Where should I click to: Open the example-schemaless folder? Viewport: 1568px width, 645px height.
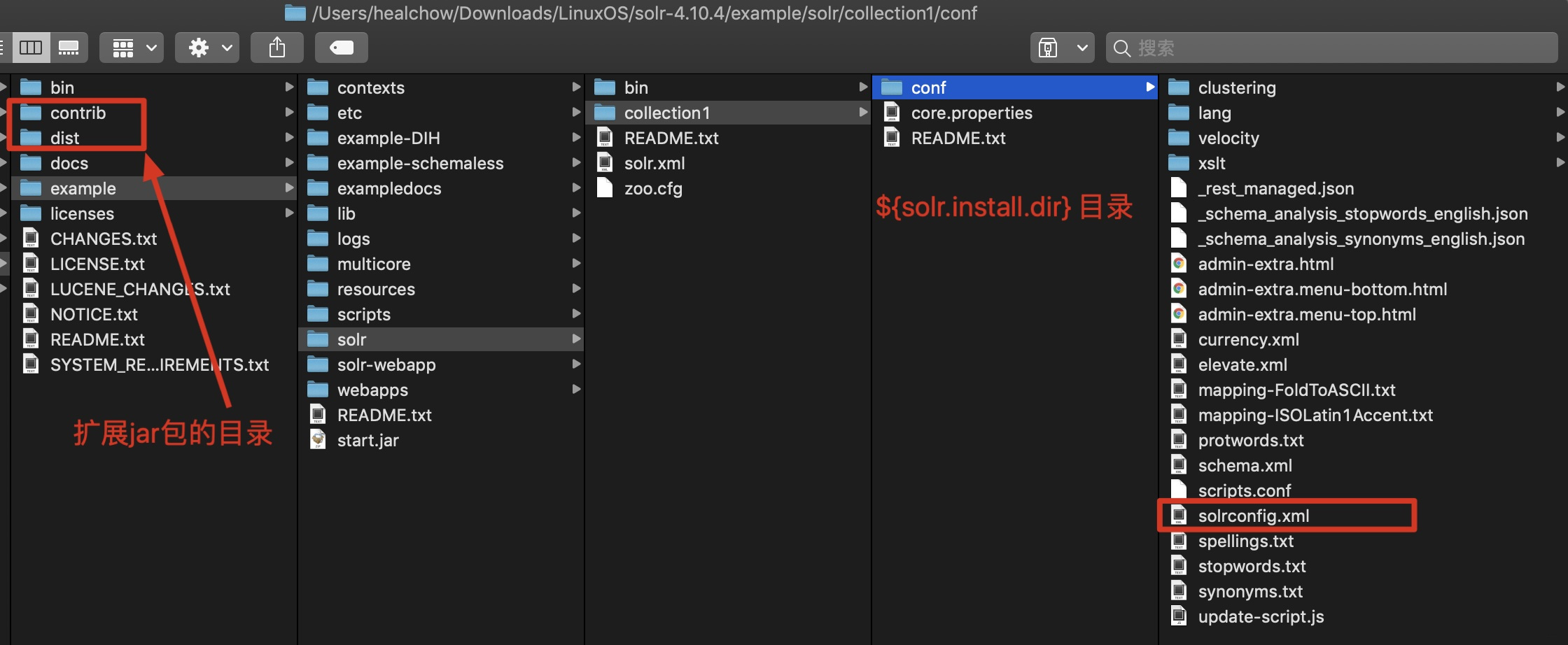tap(441, 163)
